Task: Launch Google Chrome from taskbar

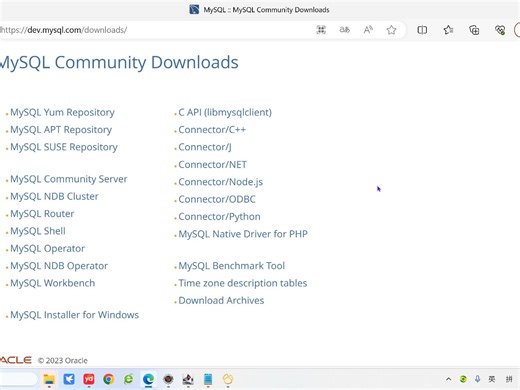Action: coord(109,379)
